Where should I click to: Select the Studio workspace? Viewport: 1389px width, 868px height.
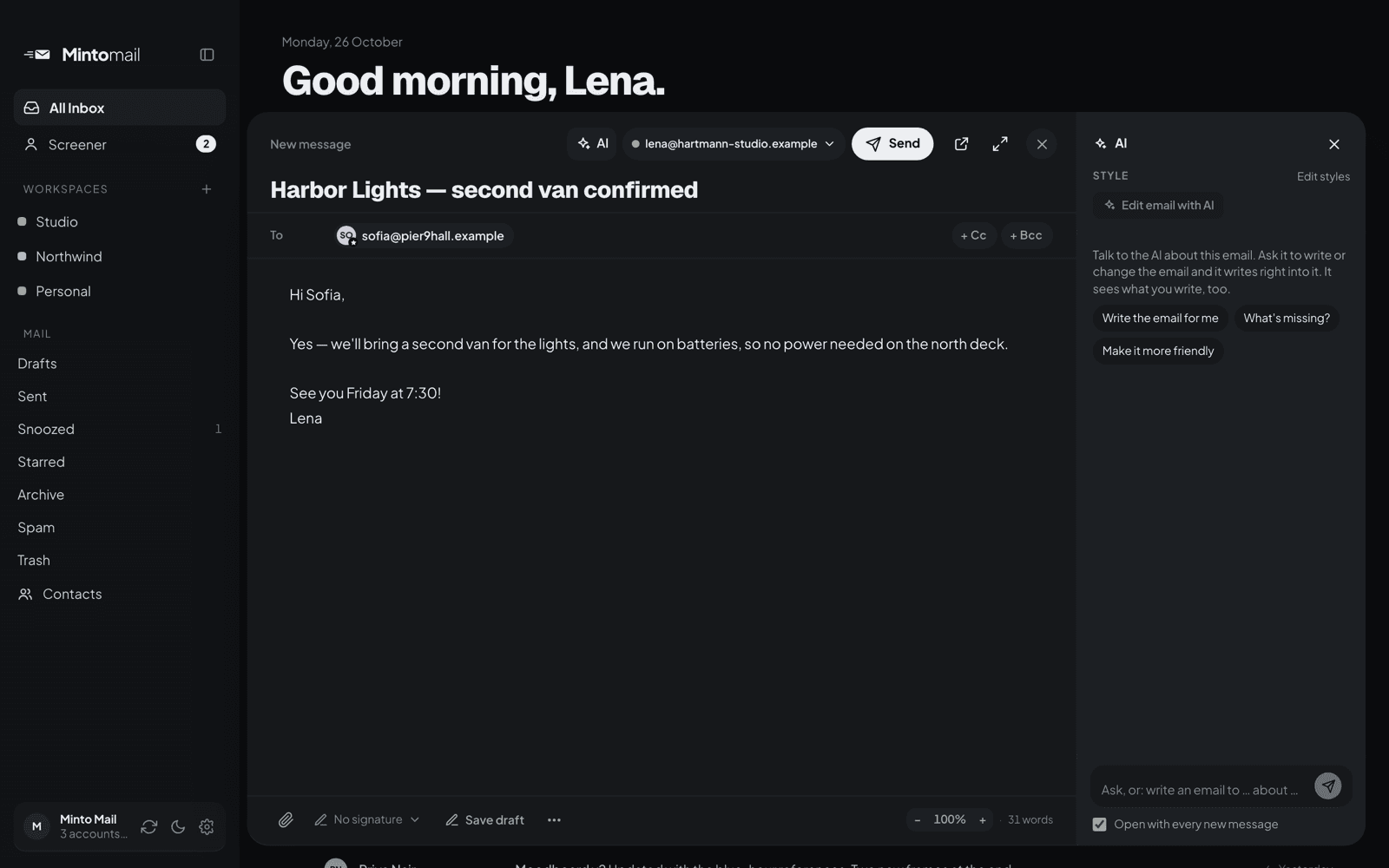click(120, 222)
